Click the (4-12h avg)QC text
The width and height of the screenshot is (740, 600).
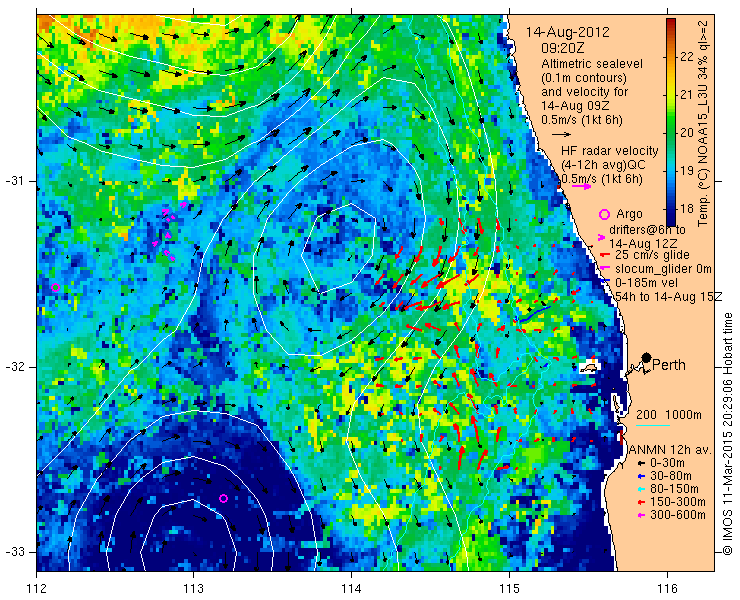604,165
